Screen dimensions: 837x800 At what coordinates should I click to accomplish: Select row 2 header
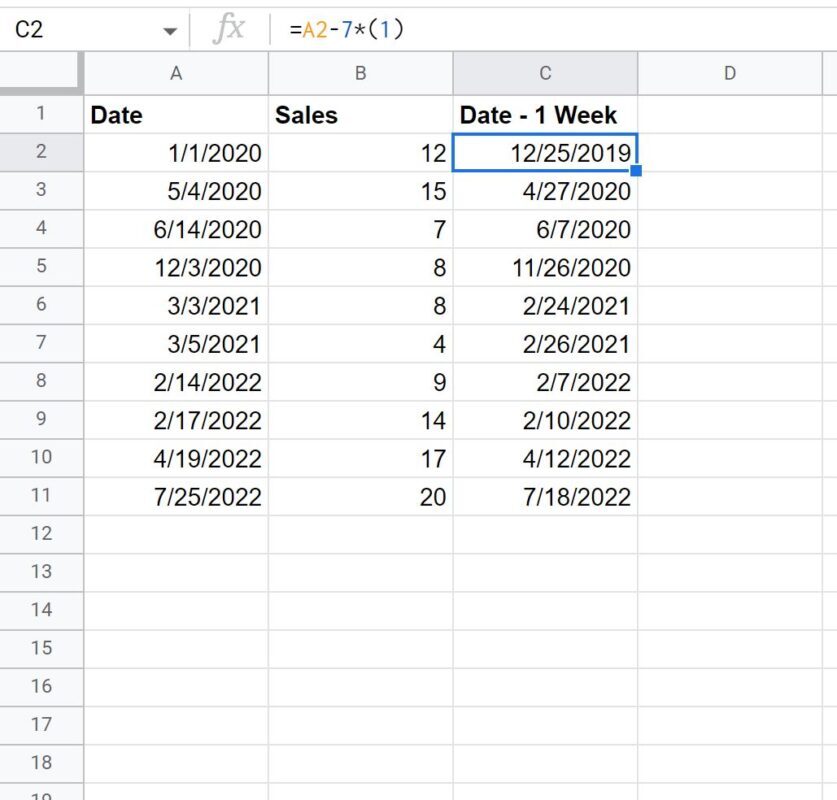[41, 153]
